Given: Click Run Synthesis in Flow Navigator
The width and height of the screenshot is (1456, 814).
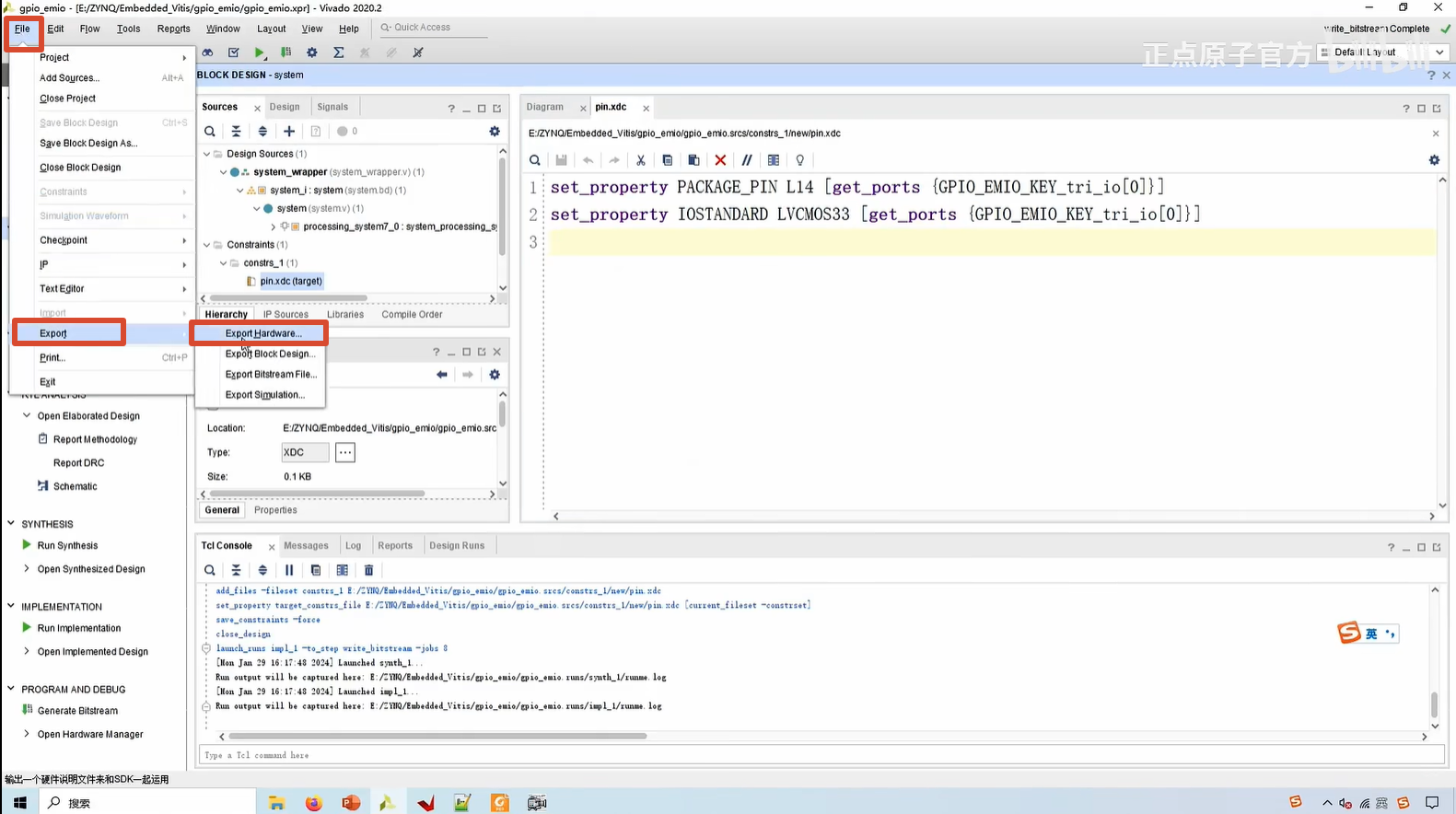Looking at the screenshot, I should (x=67, y=546).
